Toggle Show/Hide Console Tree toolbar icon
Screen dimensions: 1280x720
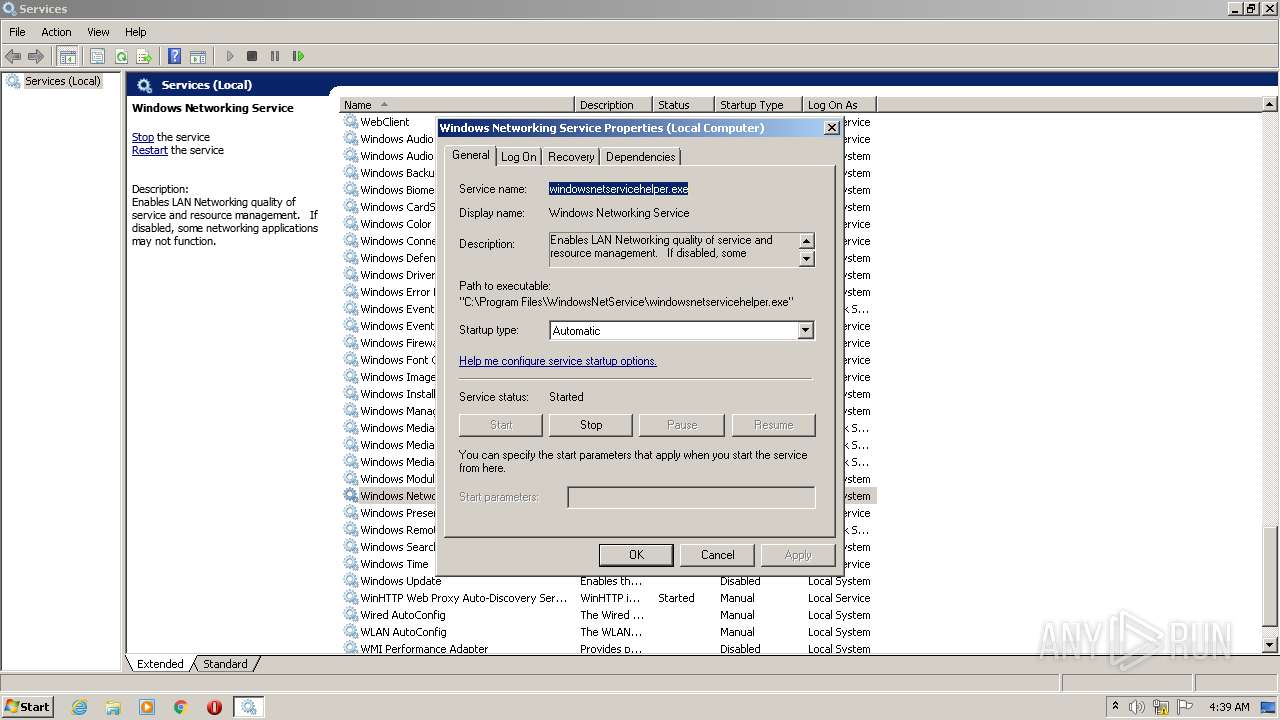click(68, 56)
